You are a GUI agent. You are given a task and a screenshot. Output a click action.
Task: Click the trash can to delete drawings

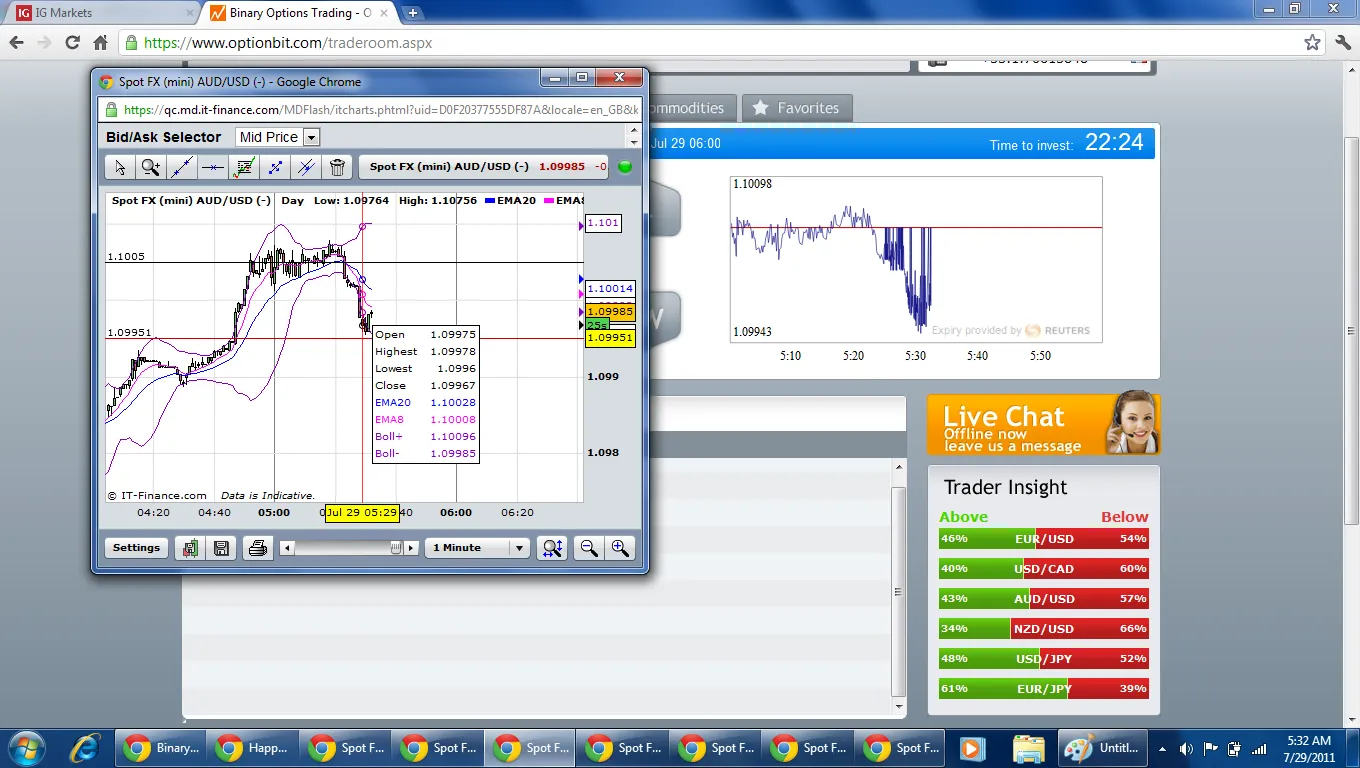point(337,167)
